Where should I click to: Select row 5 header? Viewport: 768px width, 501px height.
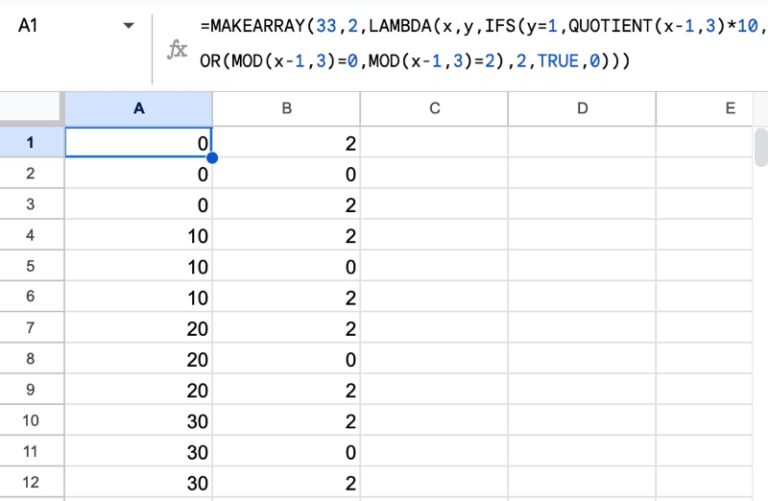coord(30,266)
